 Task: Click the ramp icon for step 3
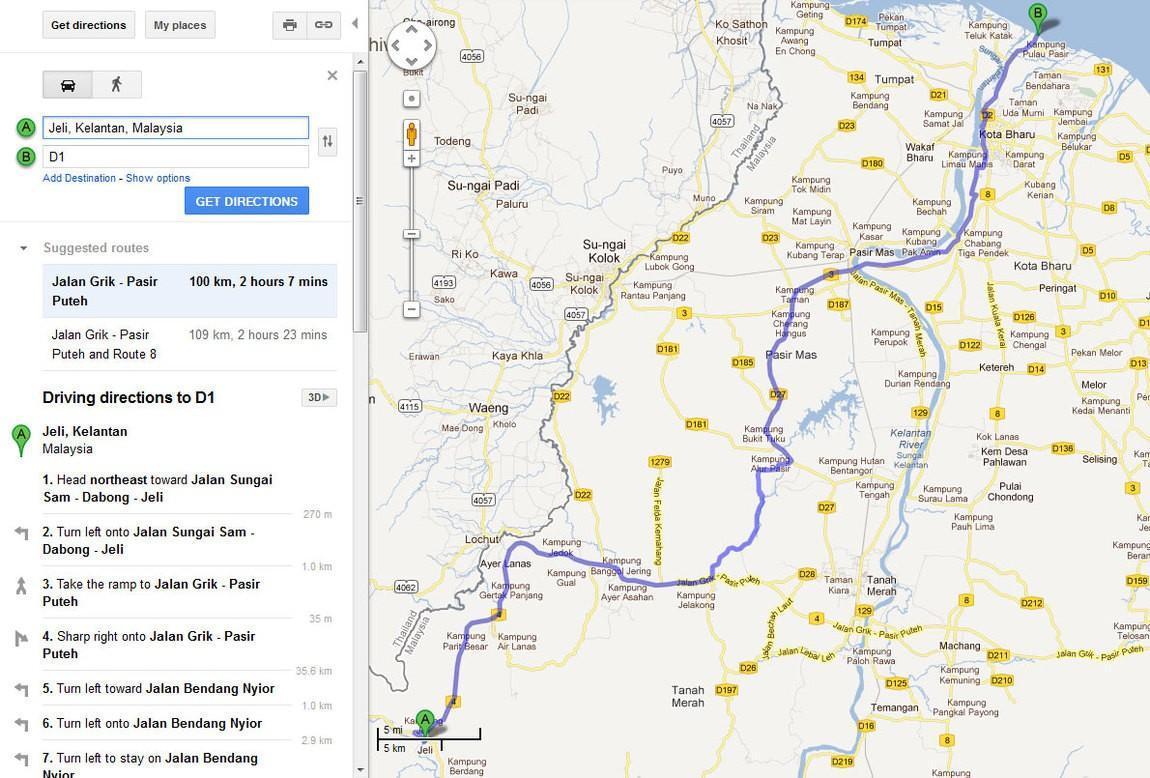point(21,585)
